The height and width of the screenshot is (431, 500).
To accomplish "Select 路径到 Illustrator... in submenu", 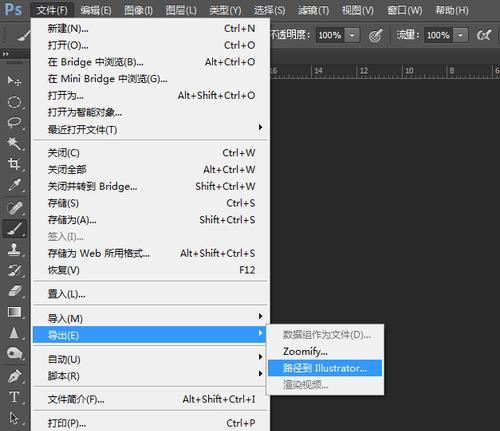I will pyautogui.click(x=325, y=368).
